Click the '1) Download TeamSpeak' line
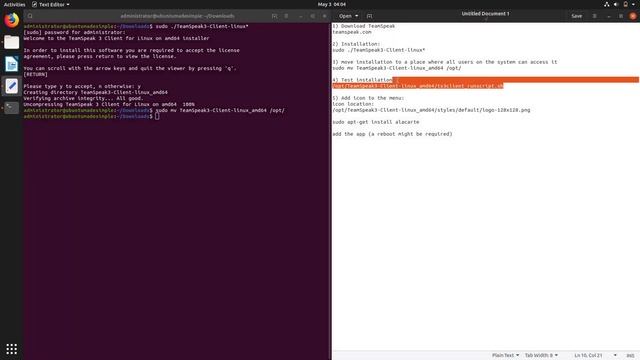 (x=364, y=26)
